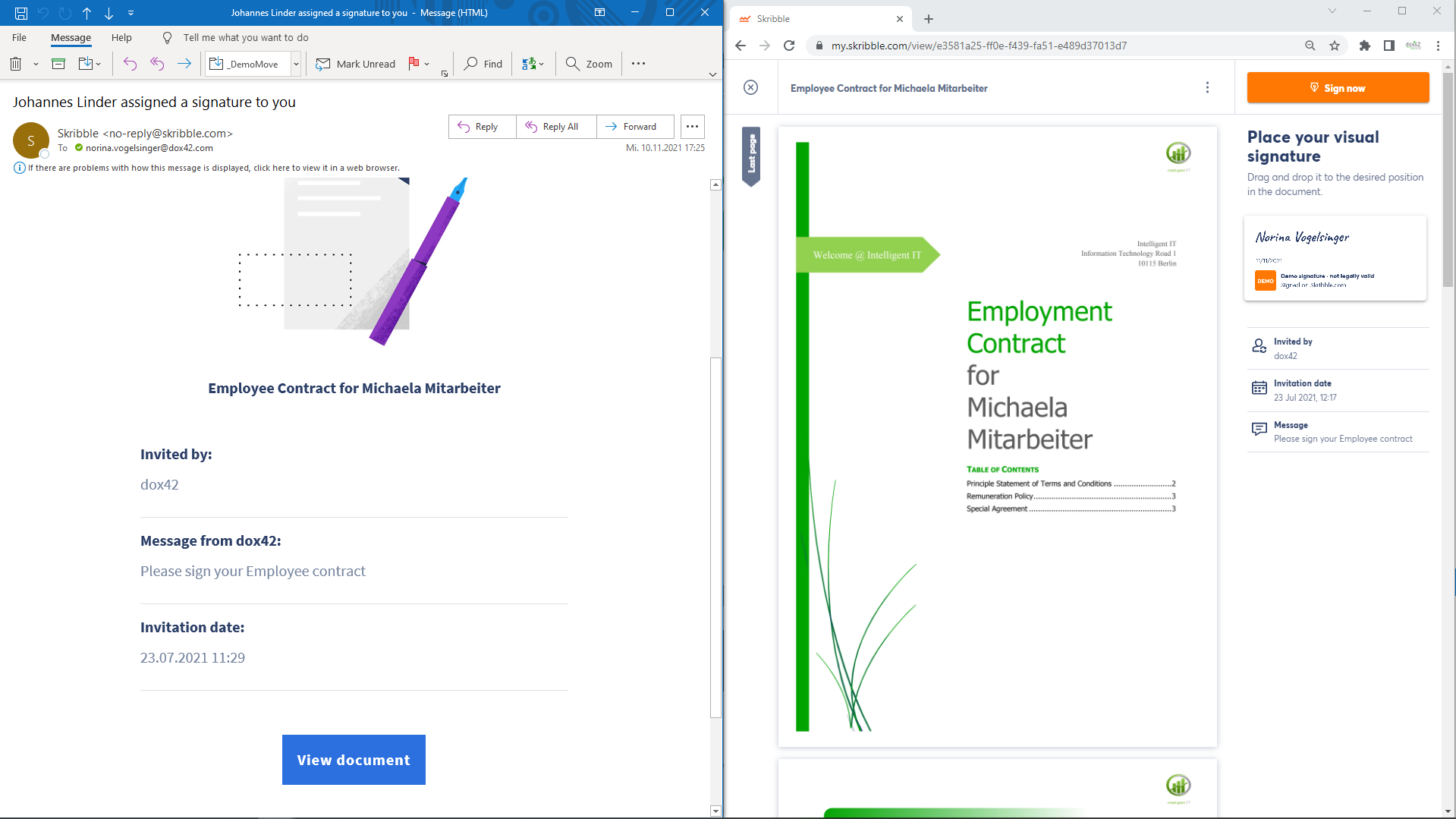Image resolution: width=1456 pixels, height=819 pixels.
Task: Open the Tags dialog launcher
Action: click(445, 74)
